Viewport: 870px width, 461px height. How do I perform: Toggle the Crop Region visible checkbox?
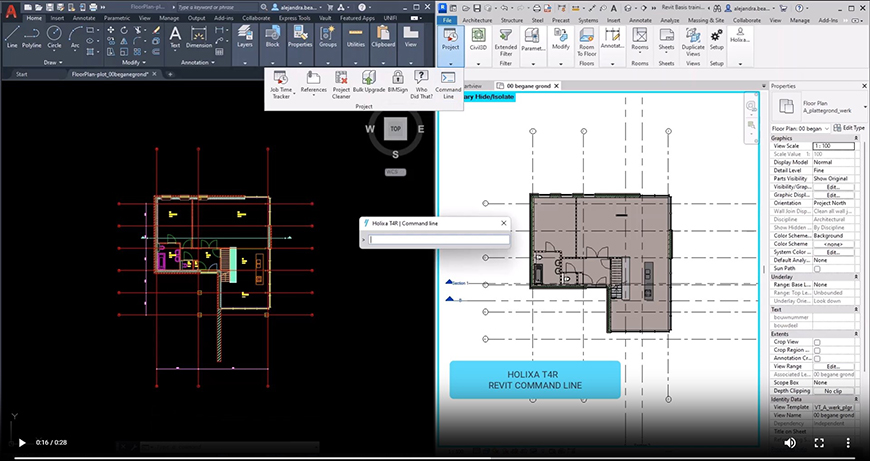coord(817,351)
